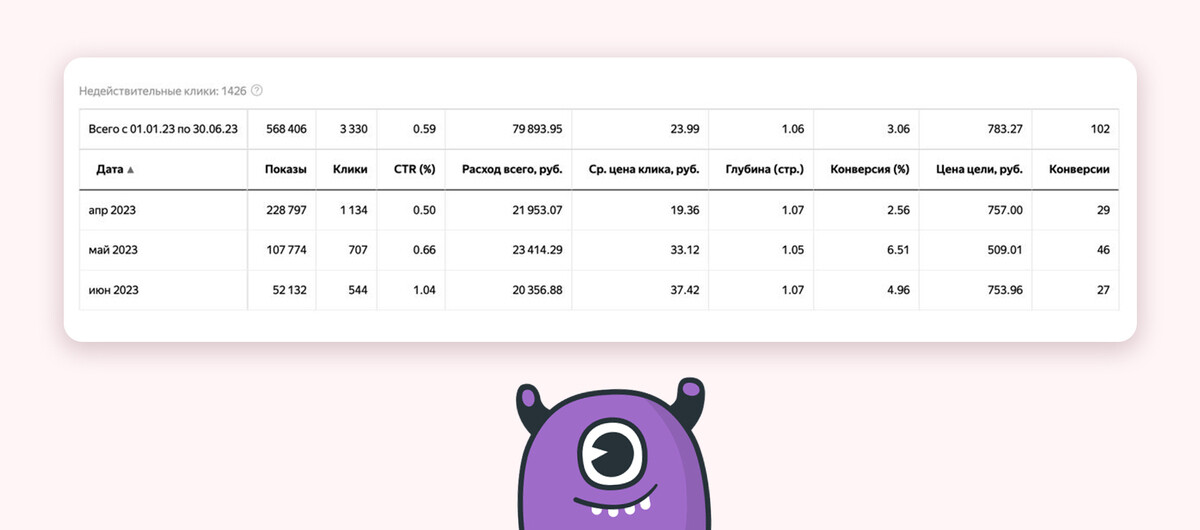This screenshot has width=1200, height=530.
Task: Click the Ср. цена клика, руб. header
Action: click(644, 169)
